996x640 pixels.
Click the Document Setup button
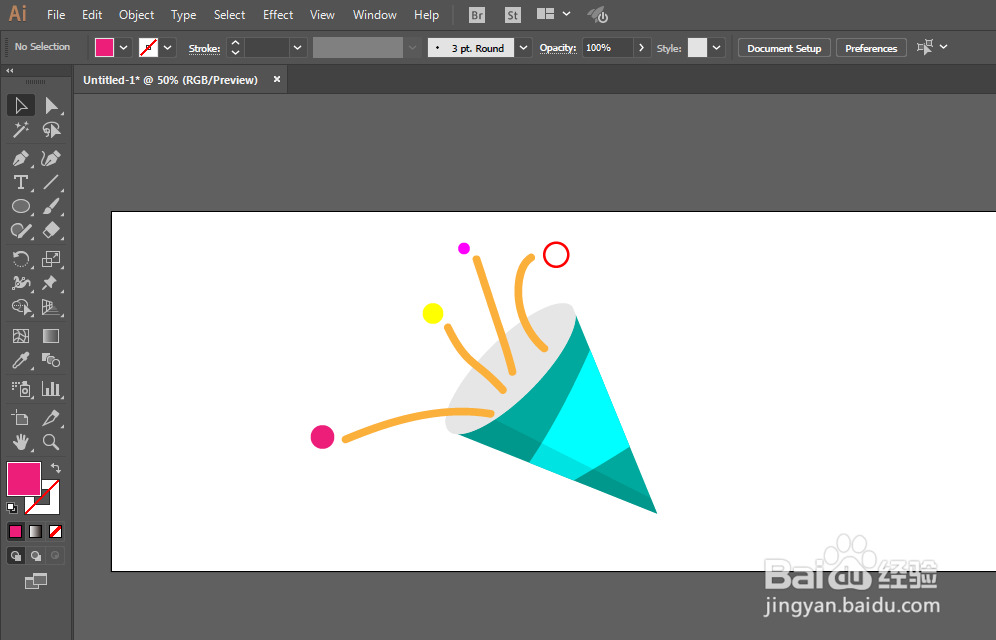(x=784, y=48)
